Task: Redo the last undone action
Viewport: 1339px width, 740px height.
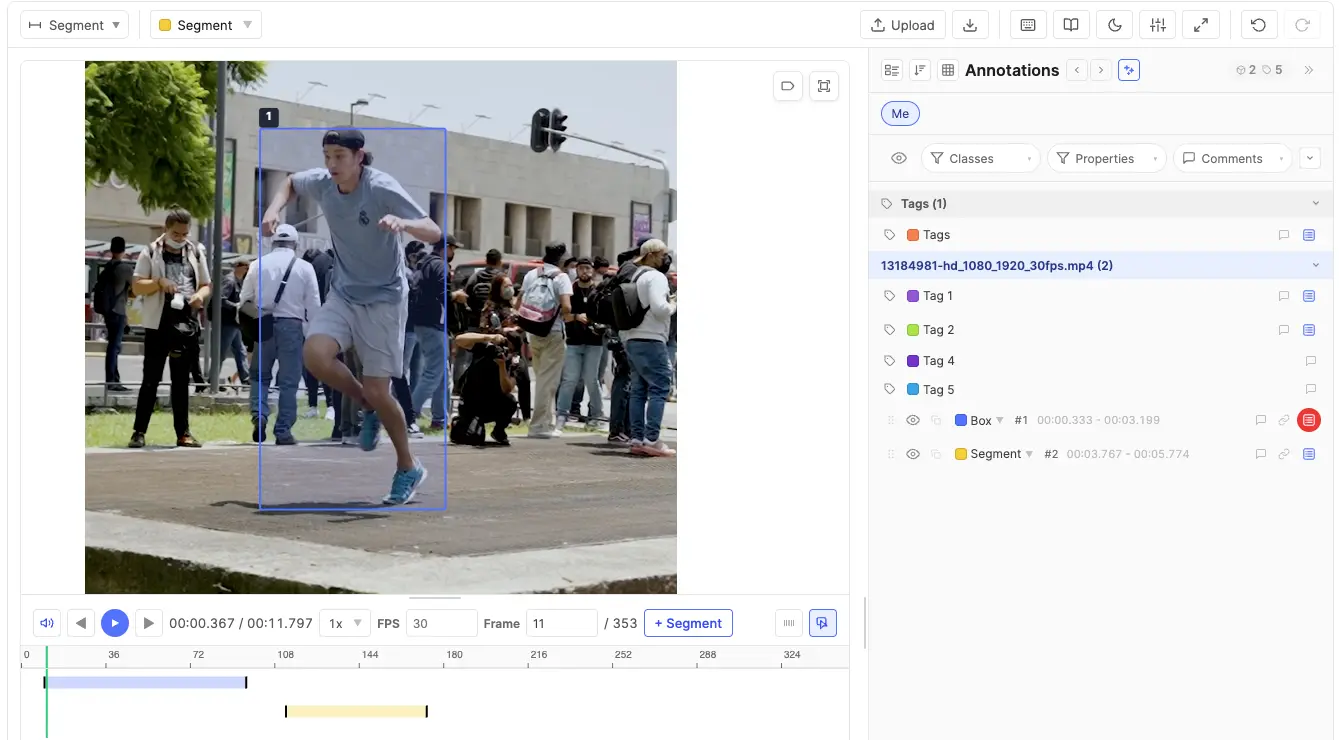Action: click(x=1302, y=25)
